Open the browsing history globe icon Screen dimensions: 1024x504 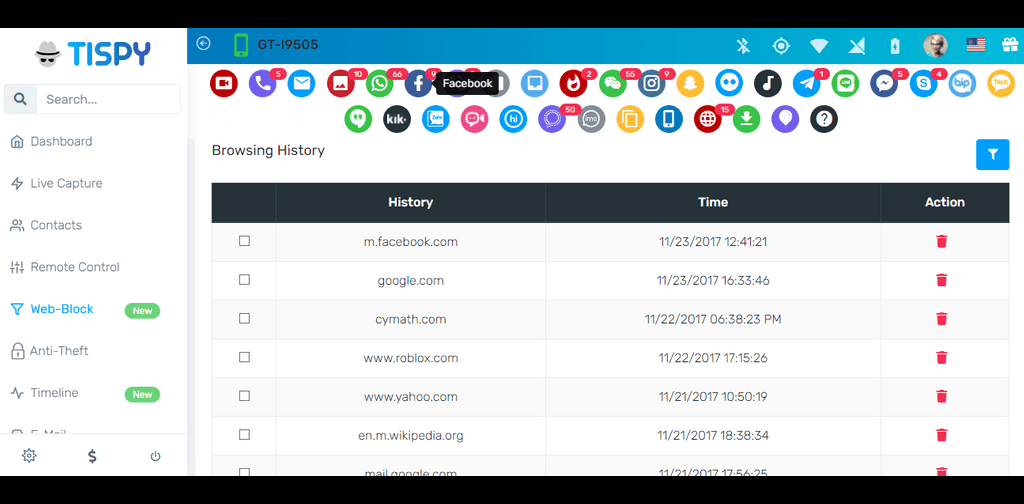[x=708, y=119]
